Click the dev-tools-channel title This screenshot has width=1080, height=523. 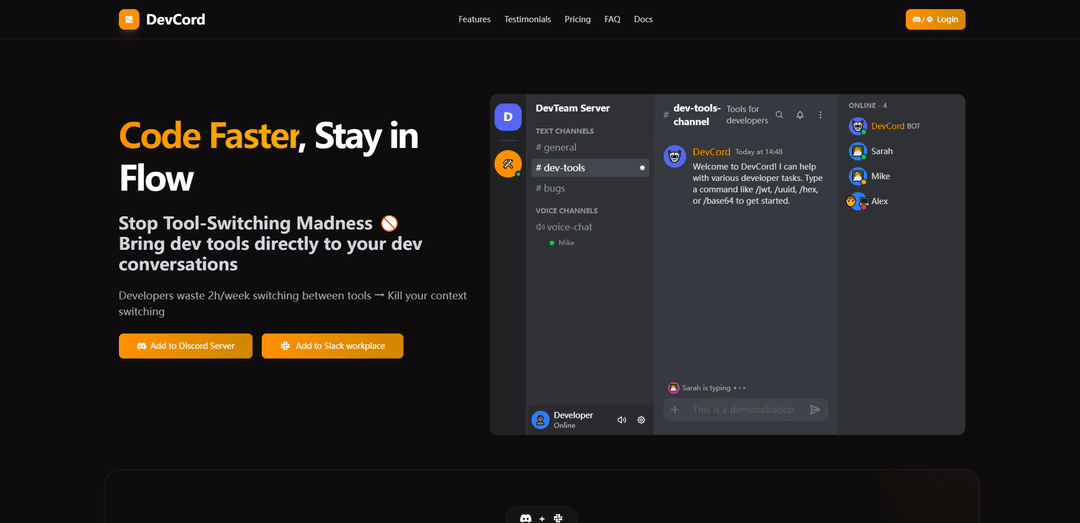(x=697, y=115)
